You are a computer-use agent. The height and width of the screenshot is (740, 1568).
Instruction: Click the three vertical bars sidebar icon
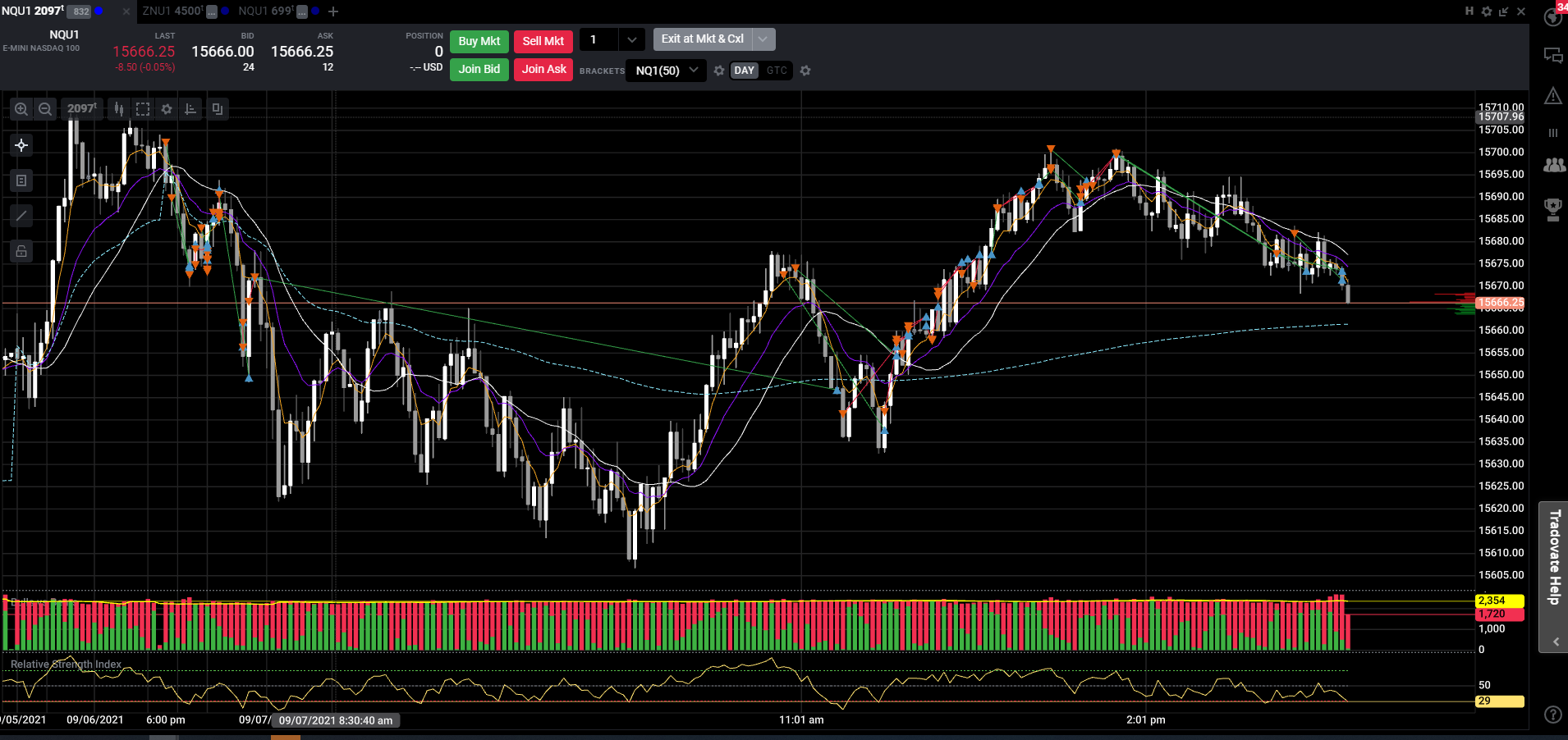1553,133
